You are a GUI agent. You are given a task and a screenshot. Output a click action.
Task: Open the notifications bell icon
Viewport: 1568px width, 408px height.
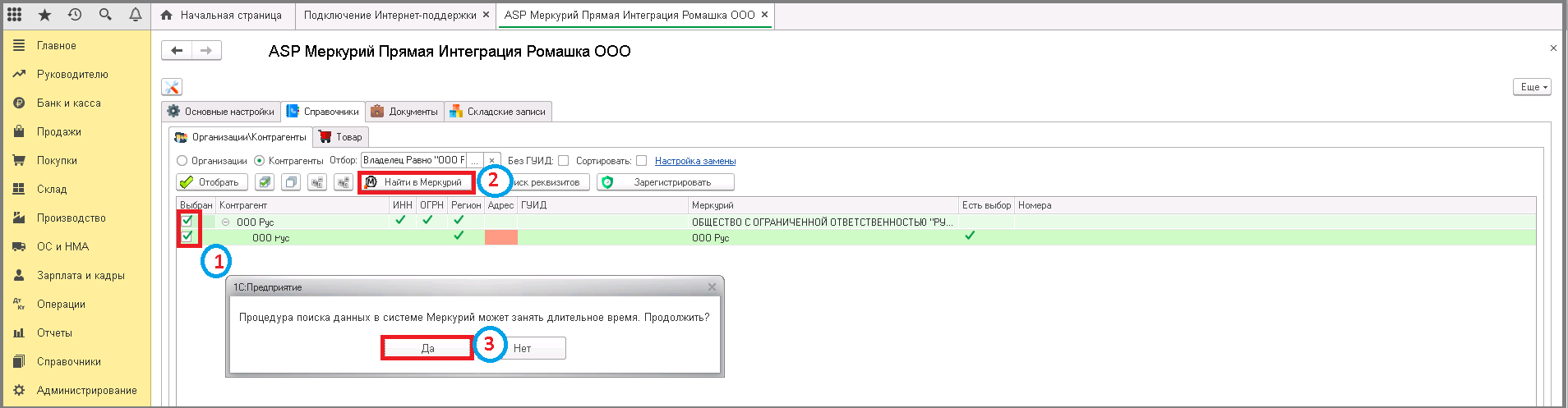pos(136,15)
